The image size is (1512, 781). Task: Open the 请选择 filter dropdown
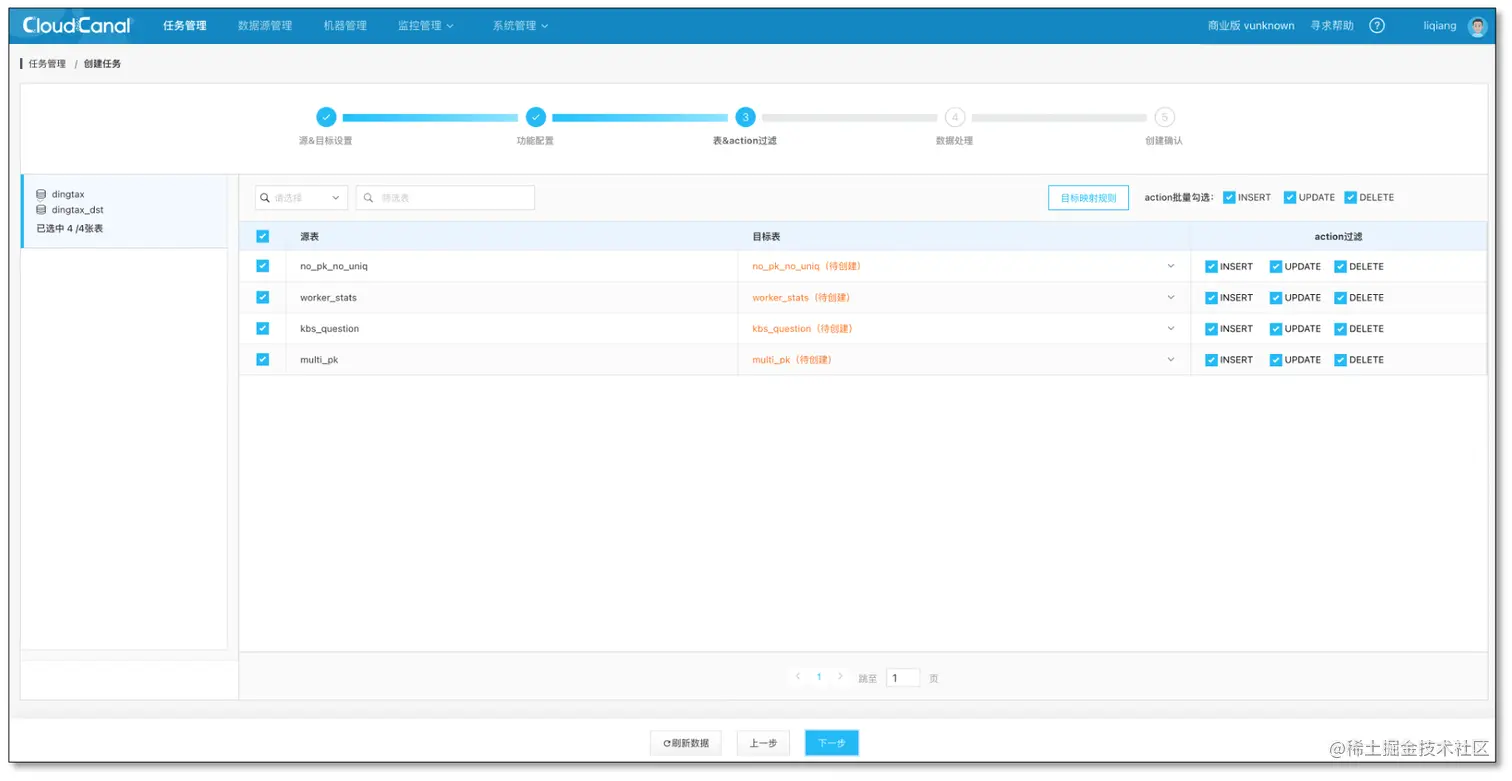click(x=301, y=198)
